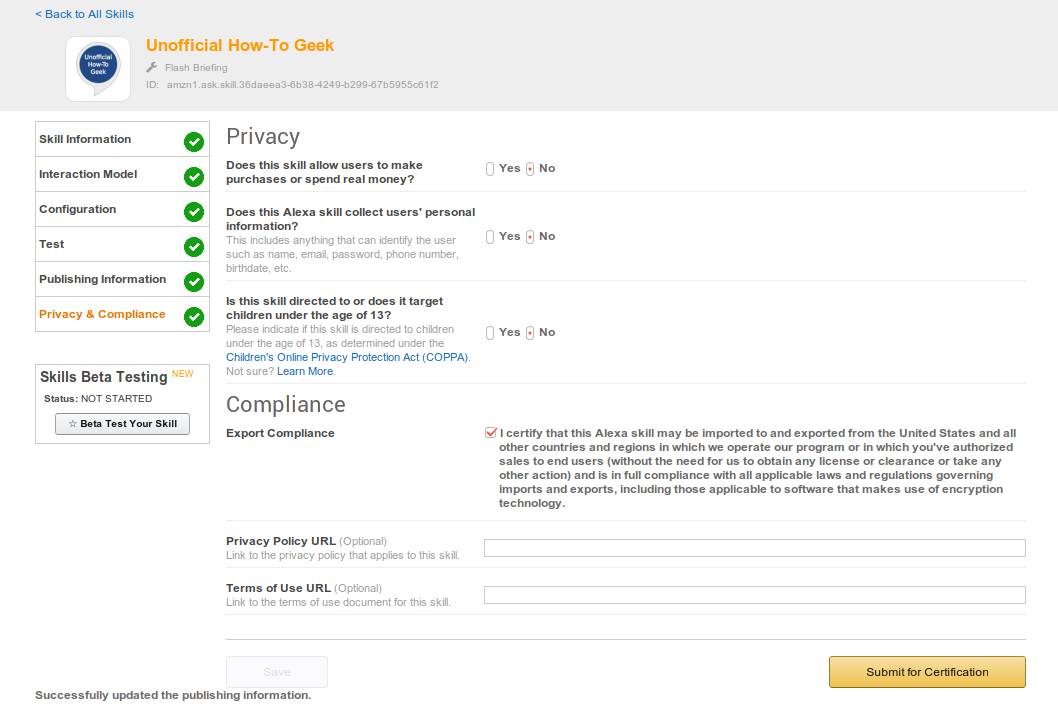
Task: Go back to All Skills
Action: [84, 14]
